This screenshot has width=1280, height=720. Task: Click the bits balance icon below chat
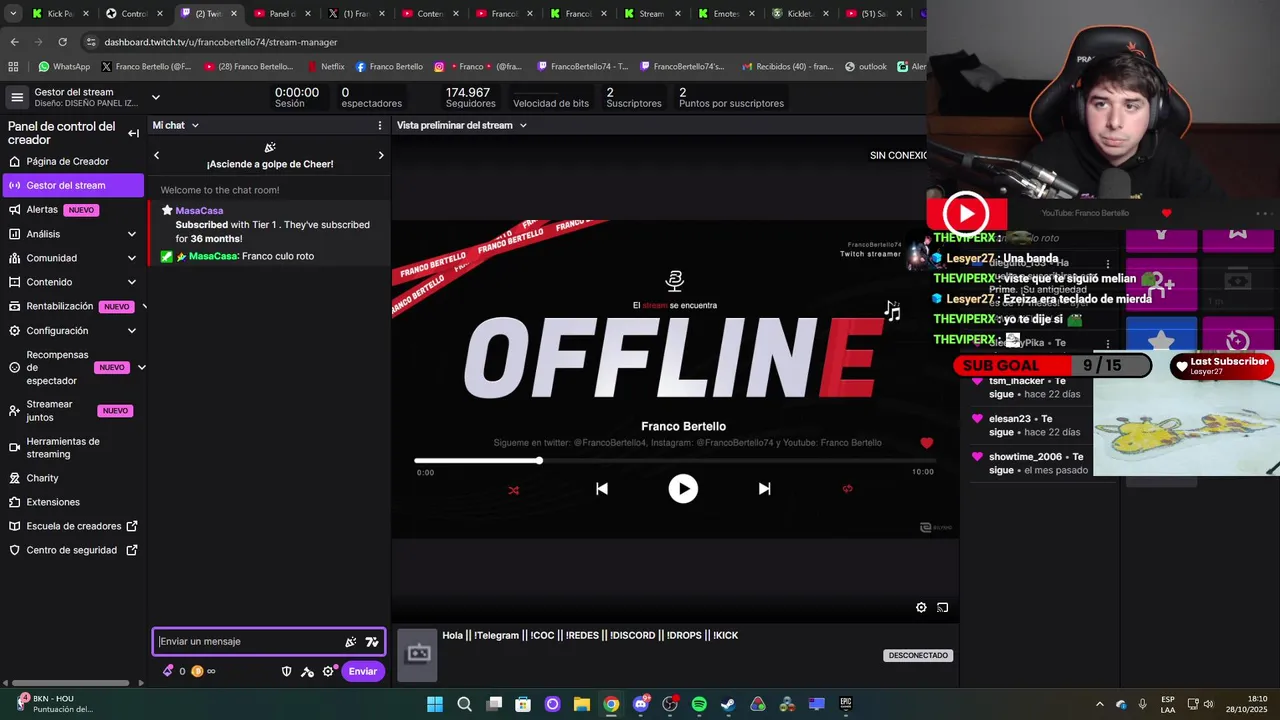click(x=168, y=671)
